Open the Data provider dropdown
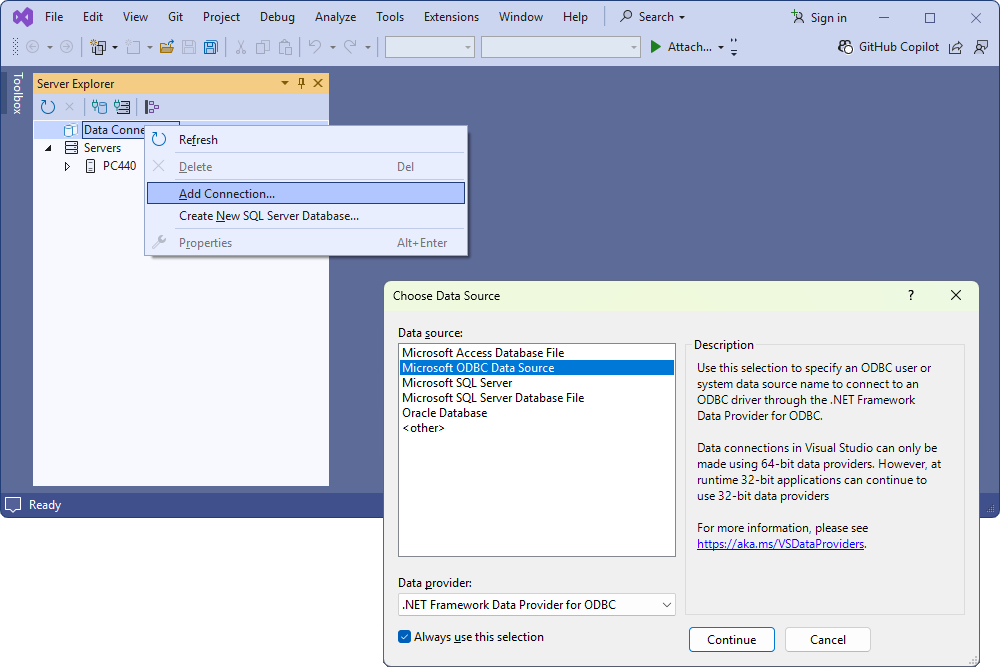 click(x=664, y=604)
